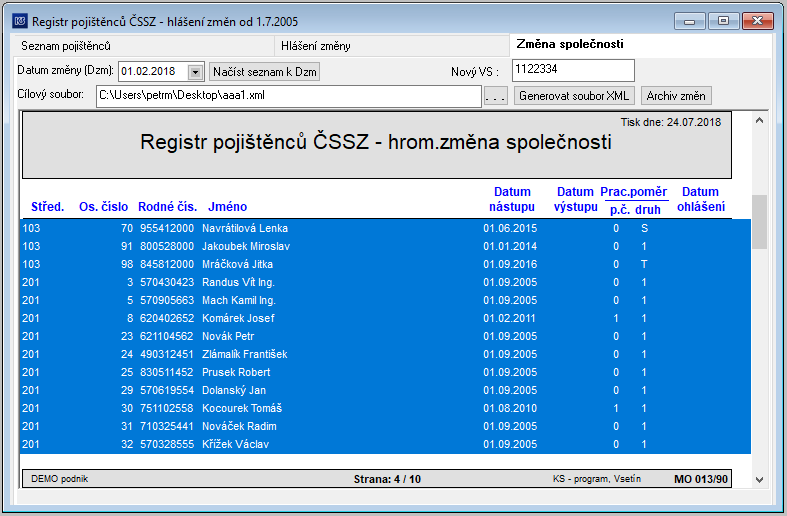Close the Registr pojištěnců window
This screenshot has height=516, width=787.
pyautogui.click(x=757, y=22)
